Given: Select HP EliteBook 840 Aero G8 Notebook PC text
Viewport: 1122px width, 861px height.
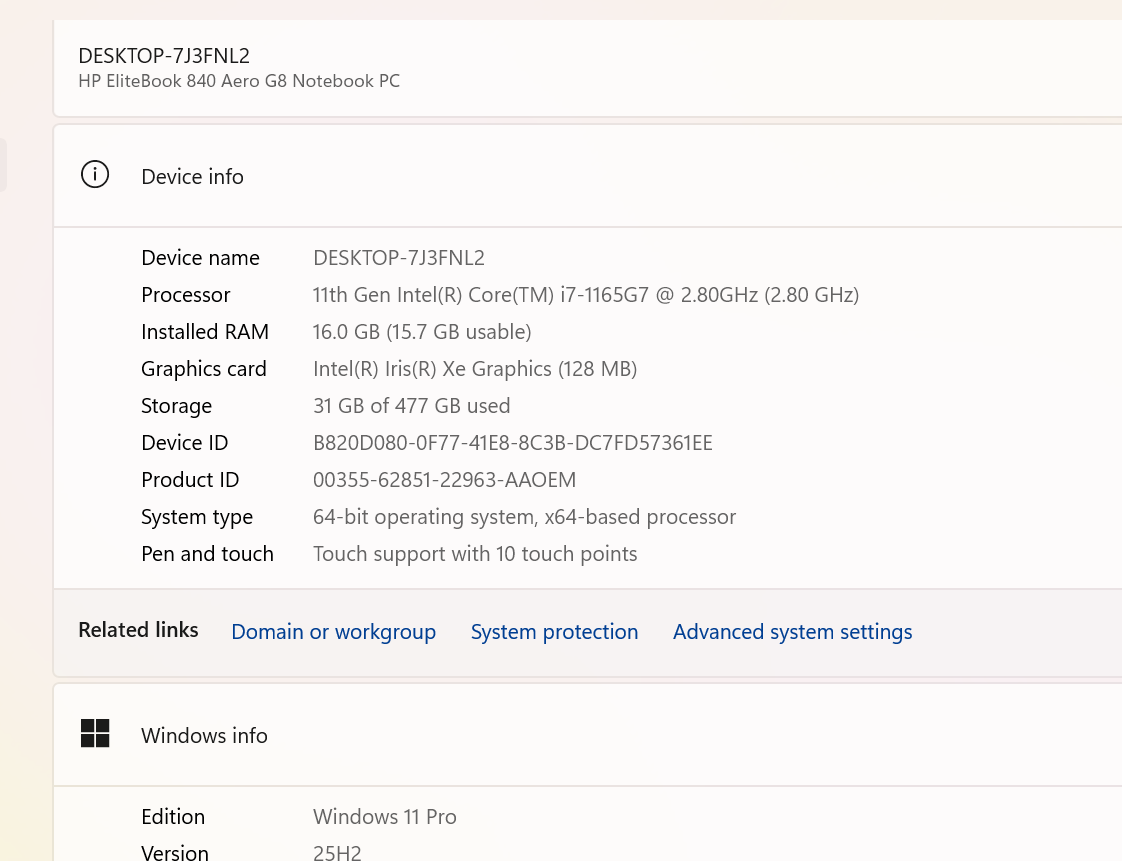Looking at the screenshot, I should pos(239,81).
